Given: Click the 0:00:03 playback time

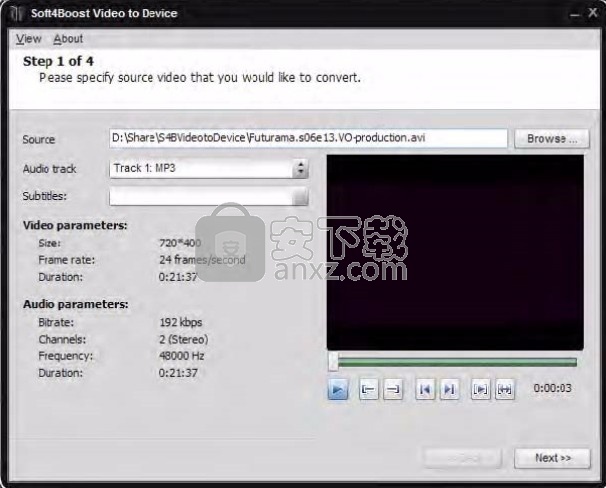Looking at the screenshot, I should coord(552,388).
